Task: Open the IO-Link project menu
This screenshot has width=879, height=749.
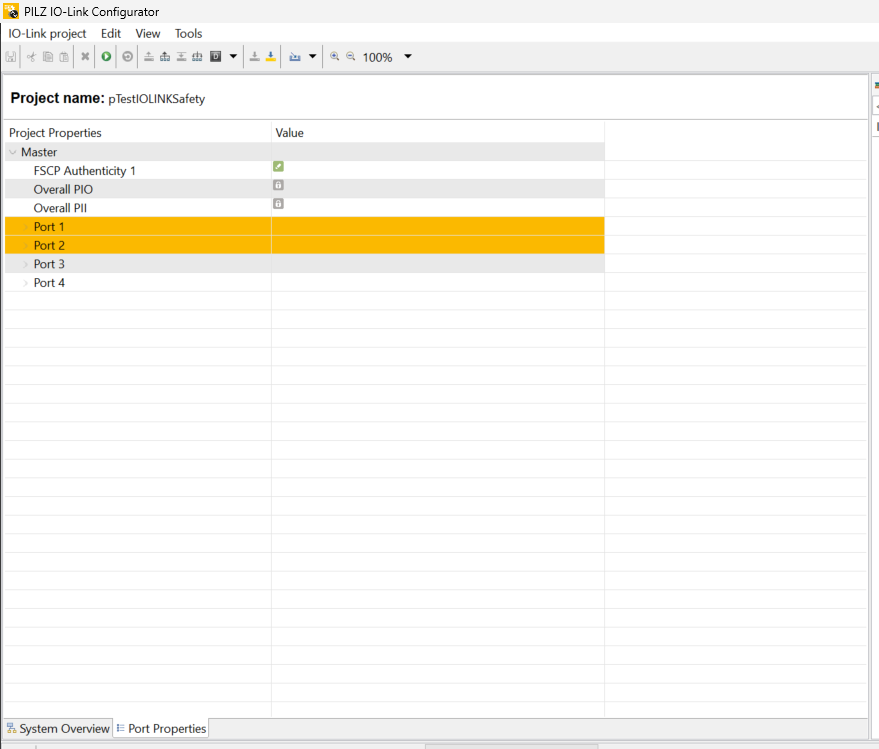Action: pyautogui.click(x=47, y=34)
